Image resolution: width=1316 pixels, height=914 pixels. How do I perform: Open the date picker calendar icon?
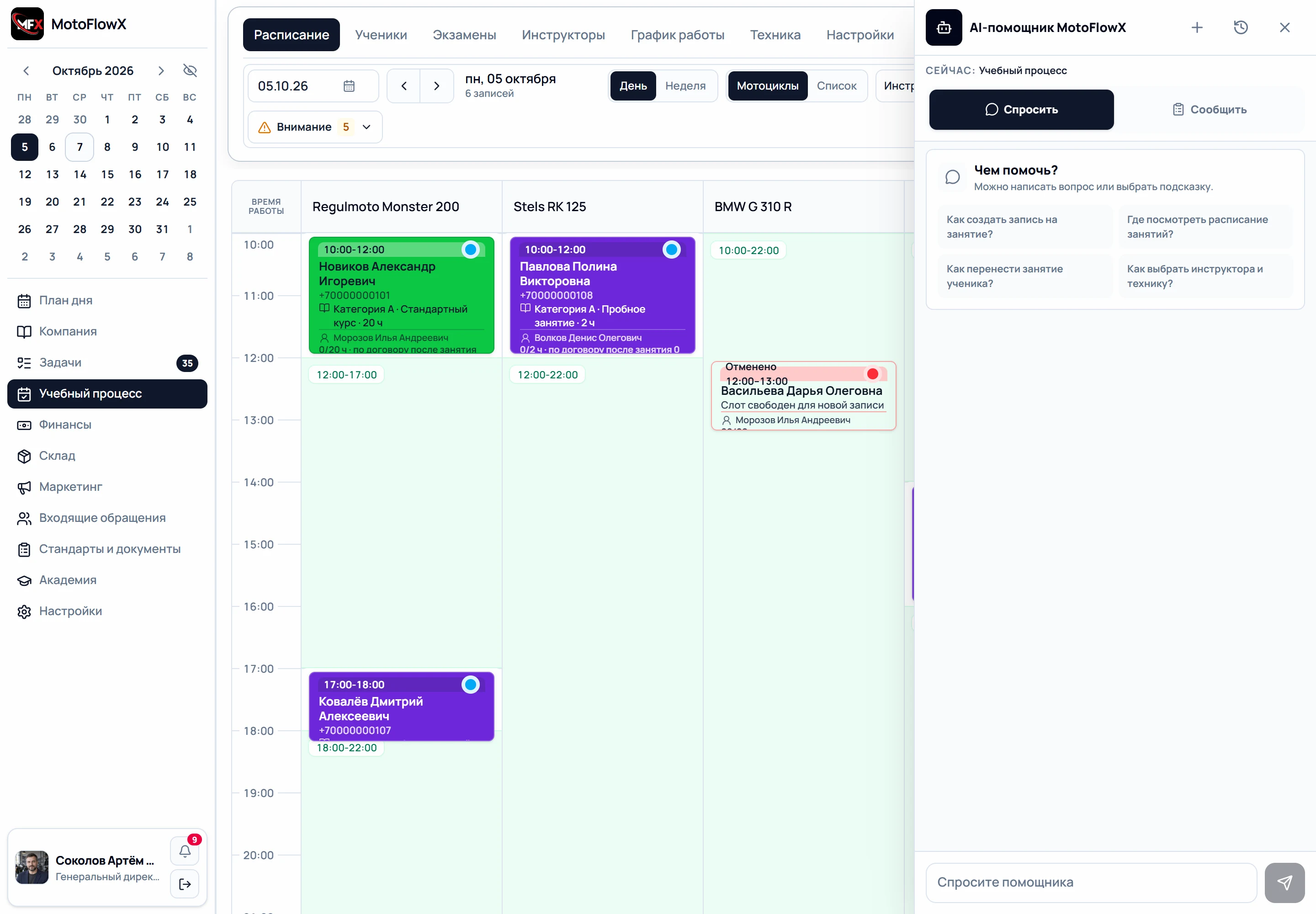coord(349,86)
